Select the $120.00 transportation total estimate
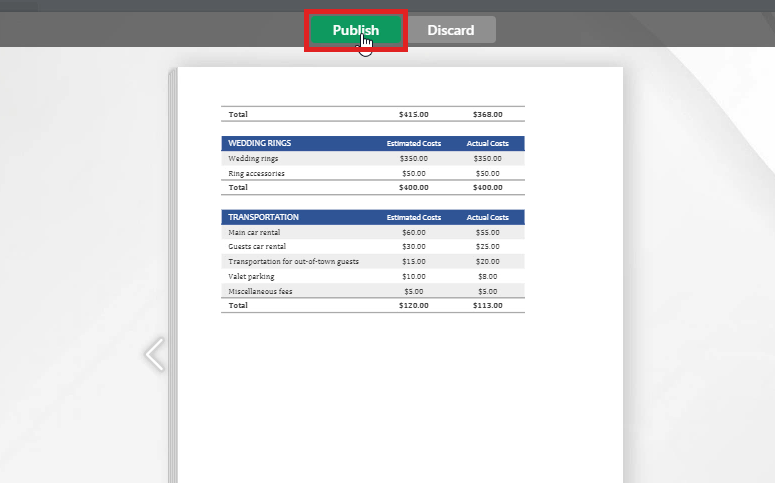 413,305
